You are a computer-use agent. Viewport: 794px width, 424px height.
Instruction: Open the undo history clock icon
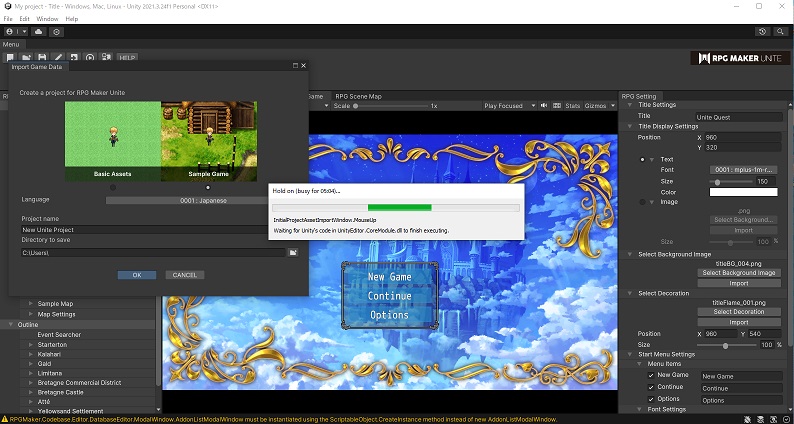(763, 31)
